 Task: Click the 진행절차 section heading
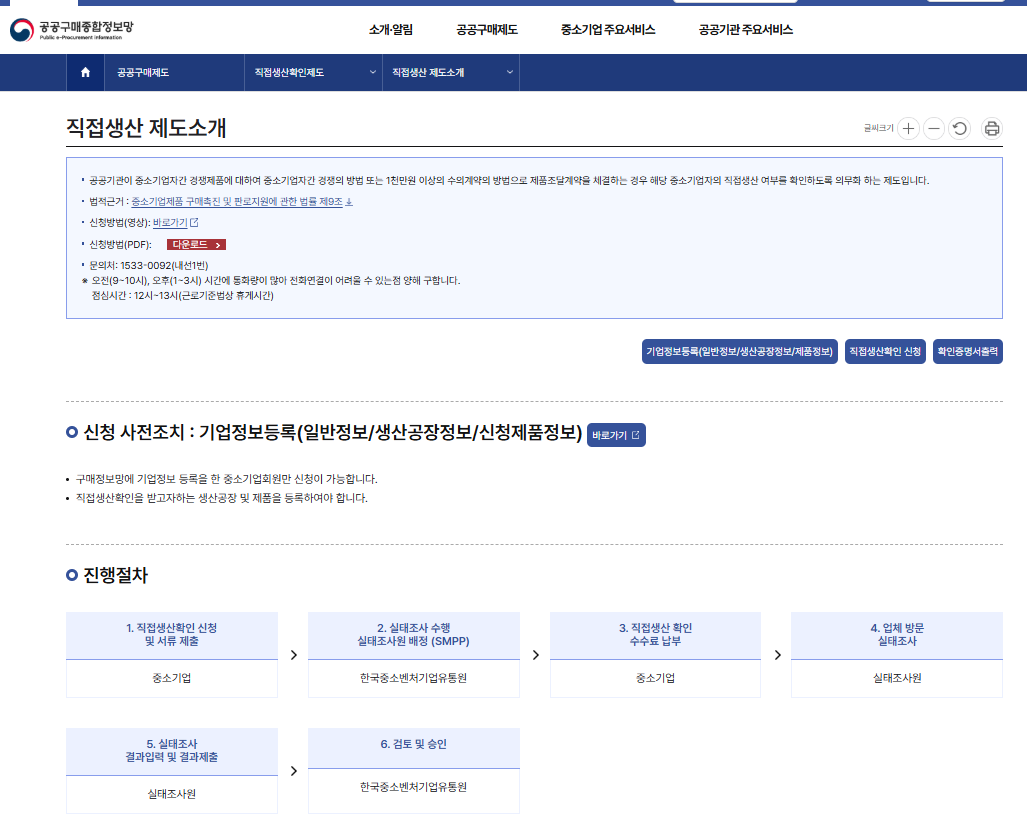[x=115, y=576]
